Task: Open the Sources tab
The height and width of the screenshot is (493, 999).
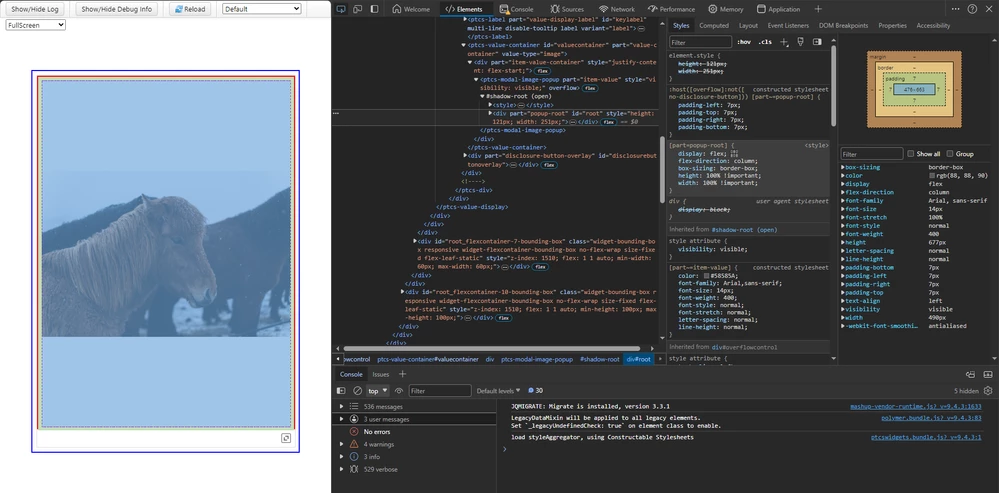Action: coord(567,9)
